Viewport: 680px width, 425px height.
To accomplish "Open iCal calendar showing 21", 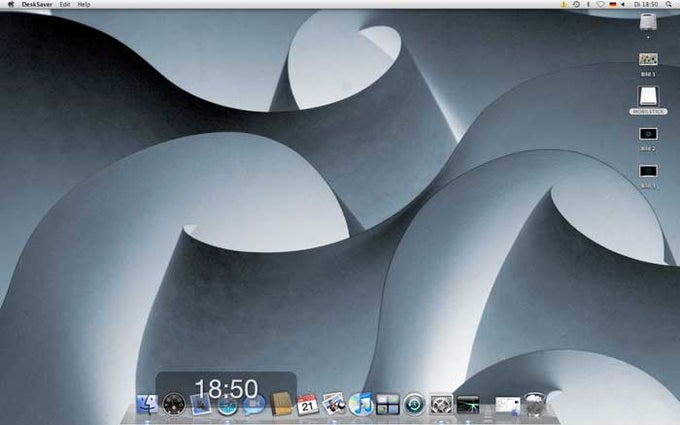I will pos(307,404).
